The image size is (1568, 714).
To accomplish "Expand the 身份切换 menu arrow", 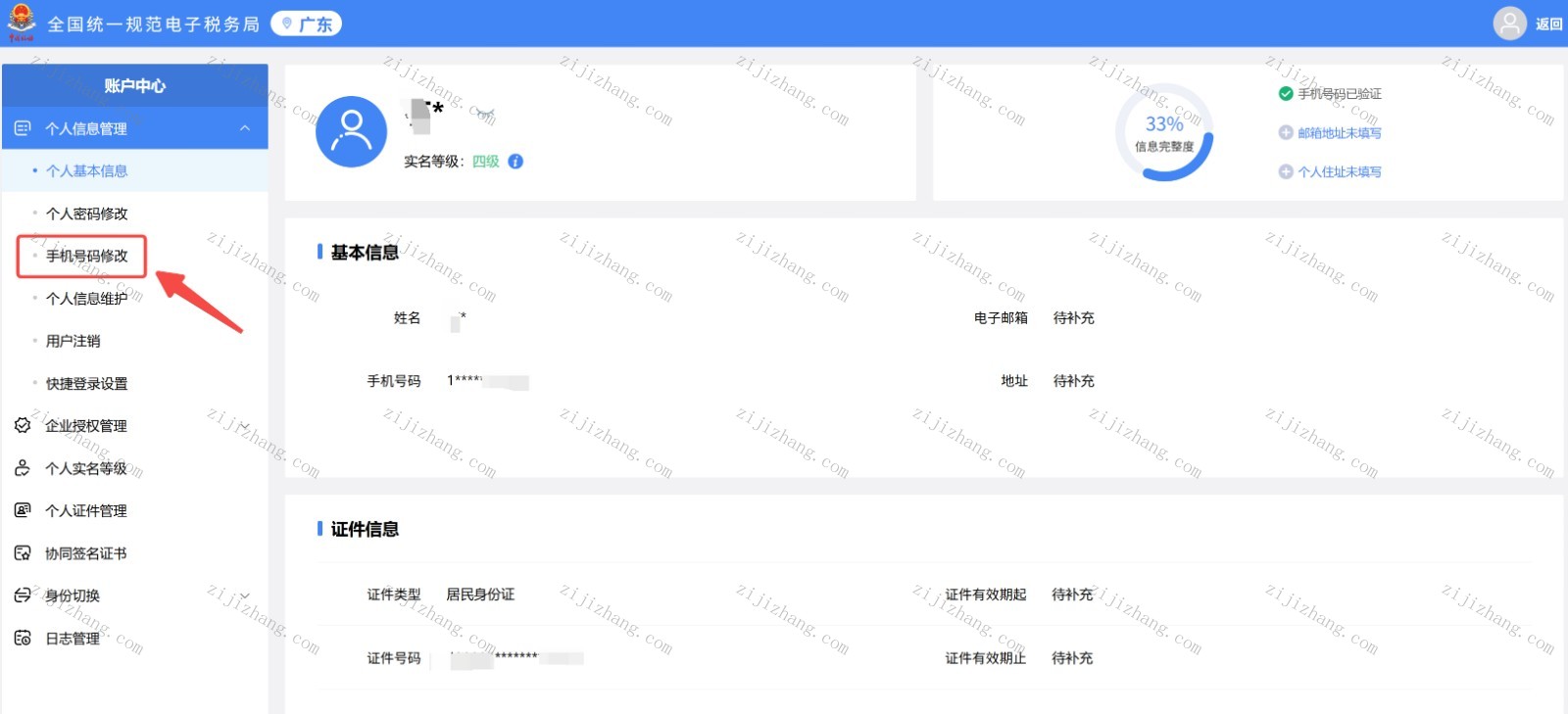I will [245, 595].
